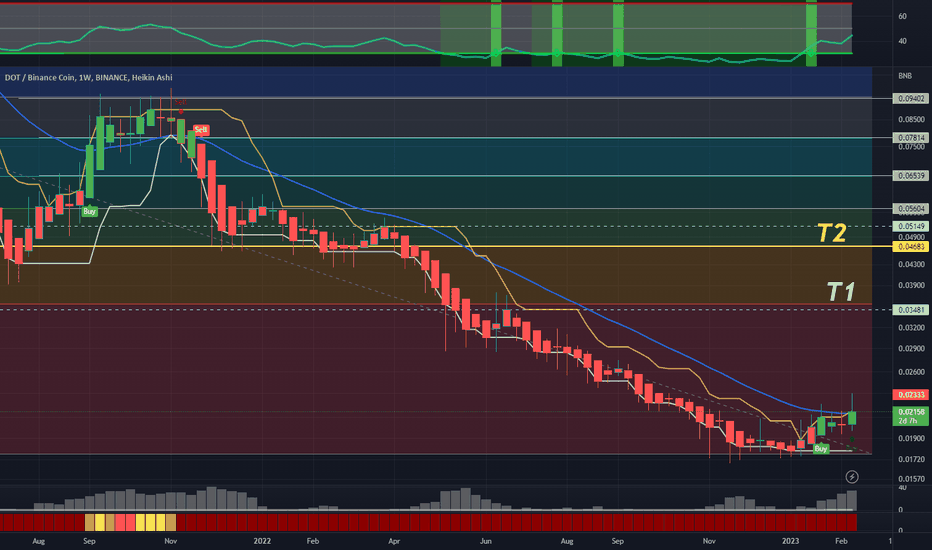The height and width of the screenshot is (550, 932).
Task: Click the 40 level on oscillator scale
Action: 902,41
